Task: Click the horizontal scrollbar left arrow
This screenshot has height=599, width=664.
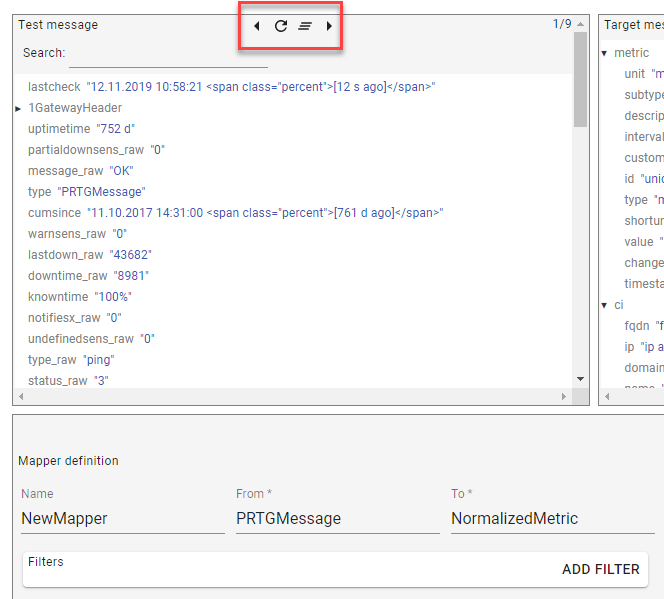Action: 22,397
